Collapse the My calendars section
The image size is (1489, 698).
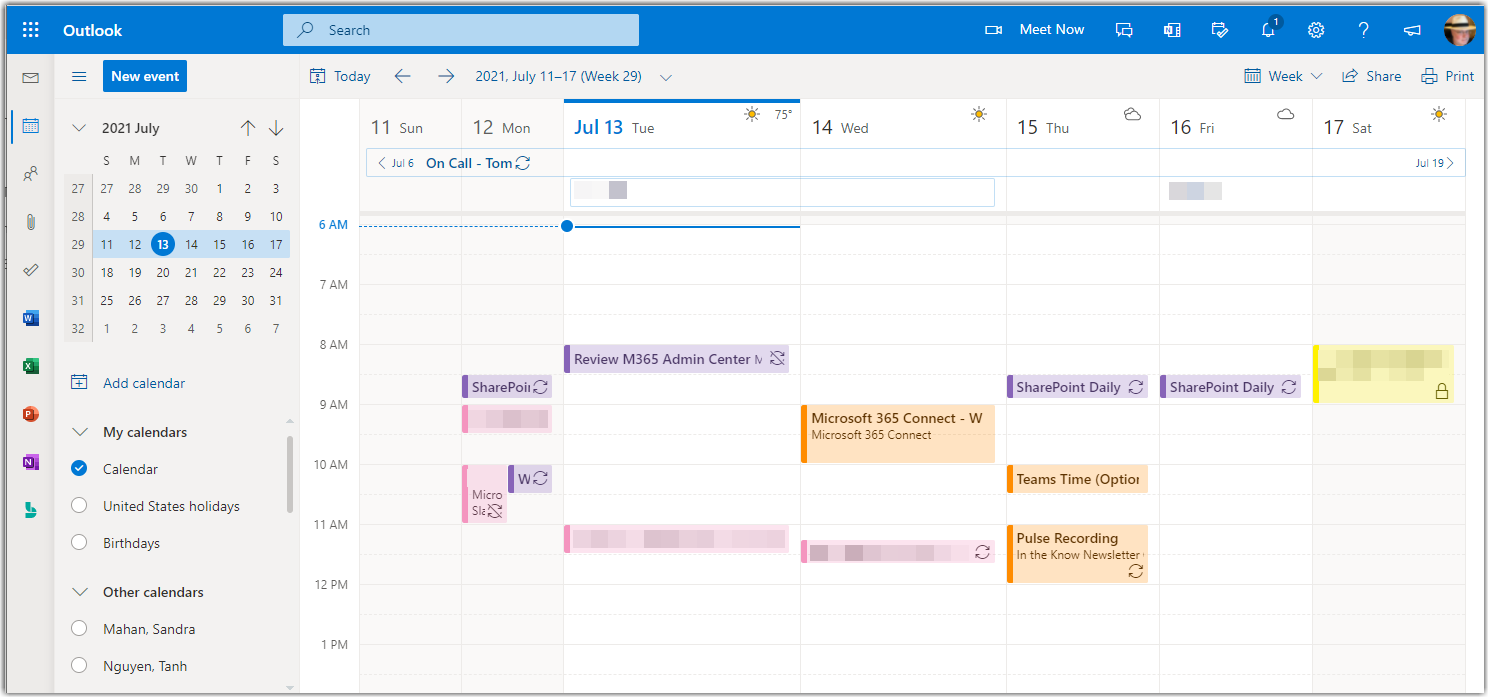(x=80, y=431)
